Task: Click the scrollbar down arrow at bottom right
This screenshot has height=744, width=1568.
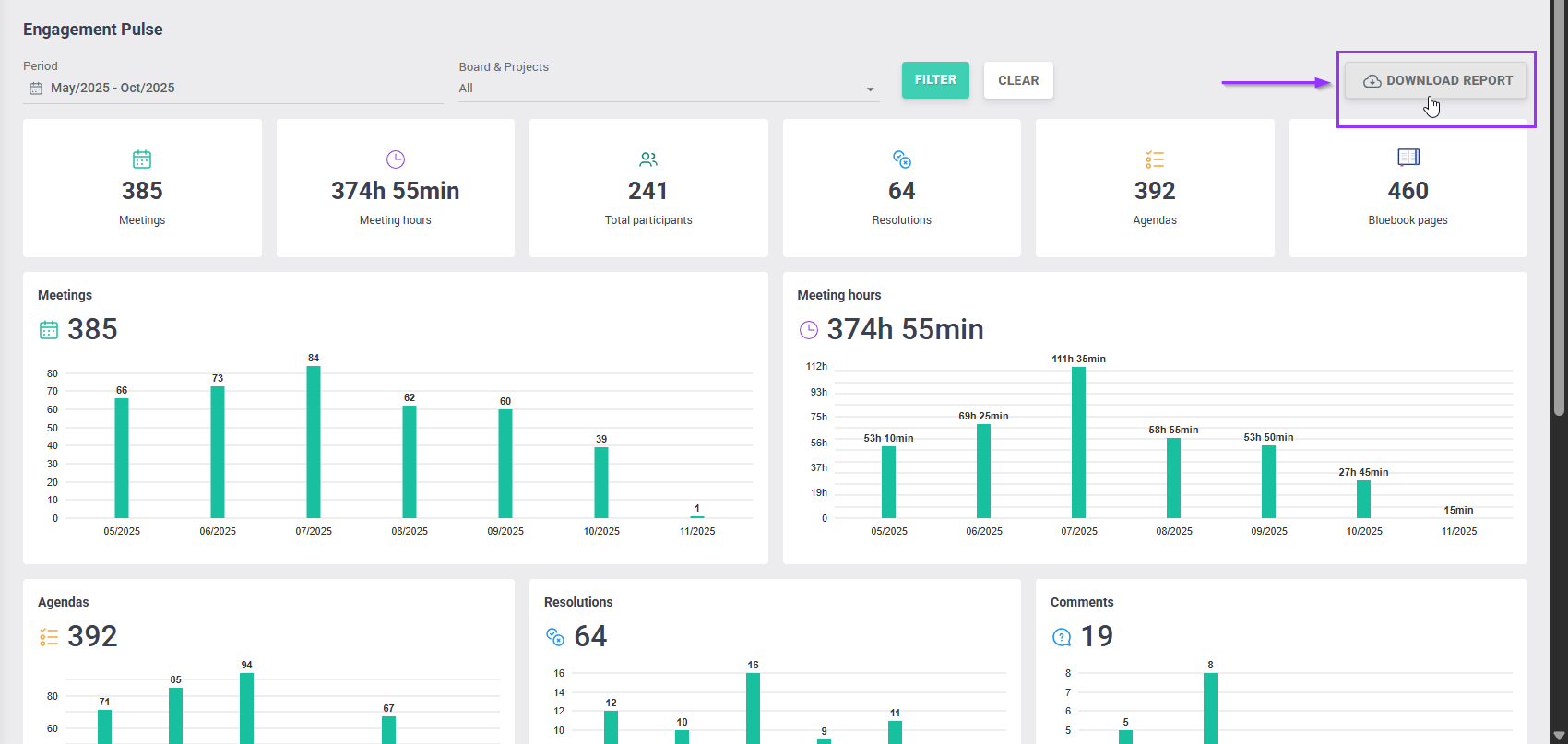Action: pos(1560,736)
